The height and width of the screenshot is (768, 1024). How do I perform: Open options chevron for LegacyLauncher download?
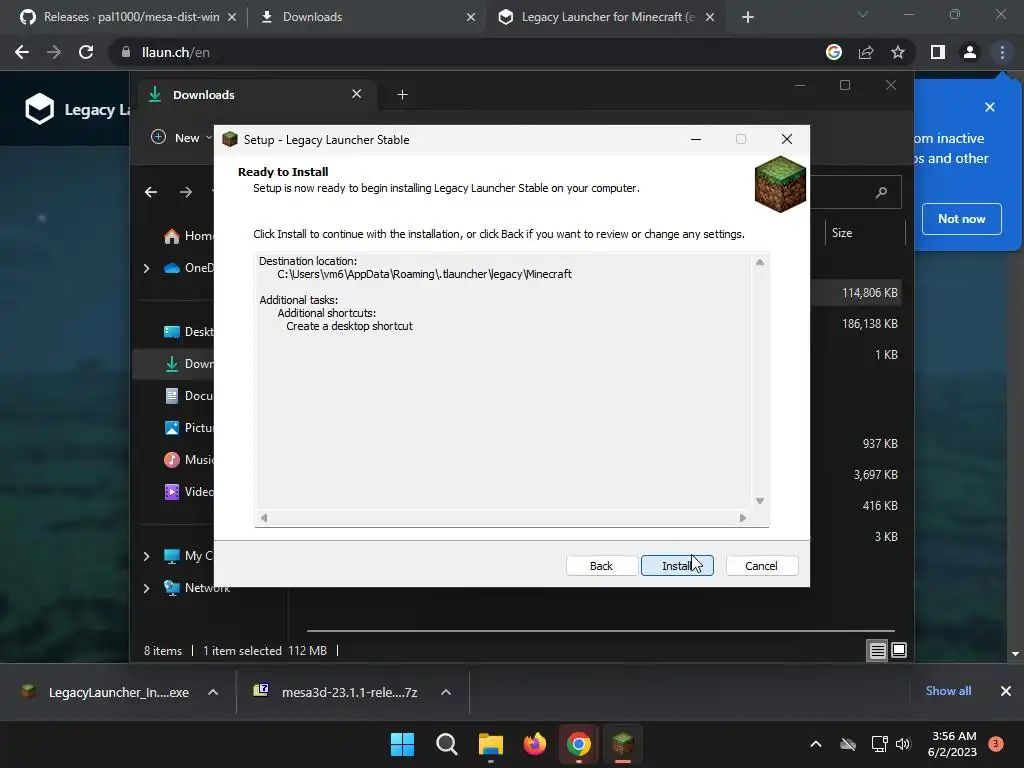click(213, 692)
